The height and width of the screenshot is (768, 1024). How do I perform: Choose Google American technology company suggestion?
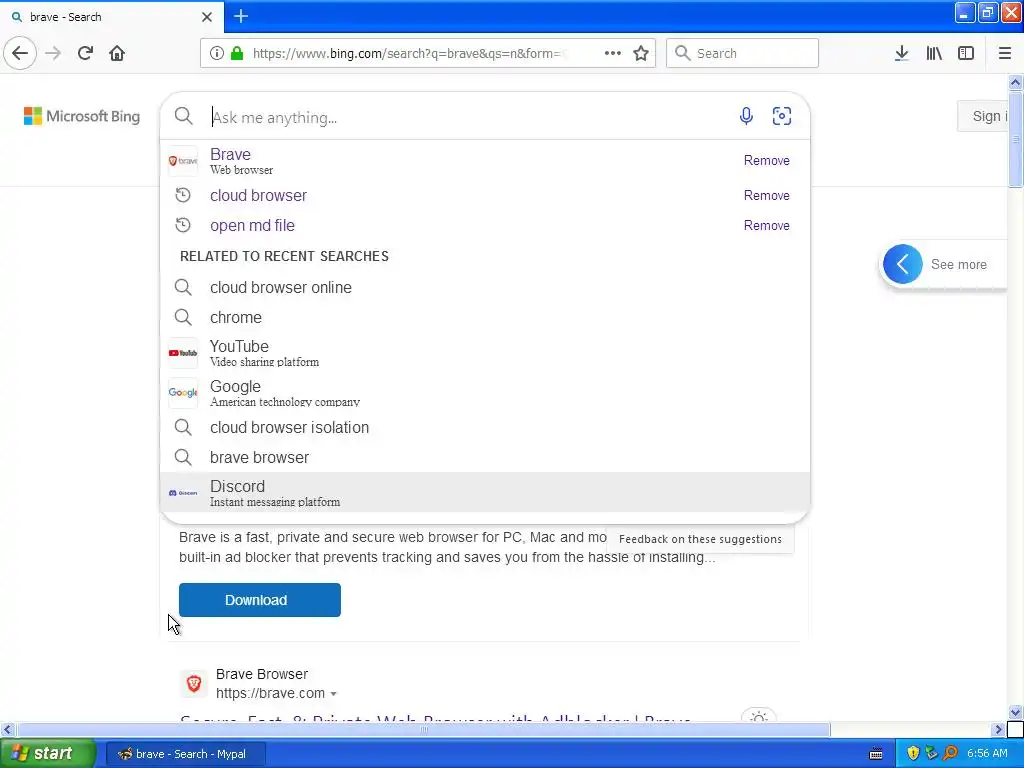tap(485, 393)
